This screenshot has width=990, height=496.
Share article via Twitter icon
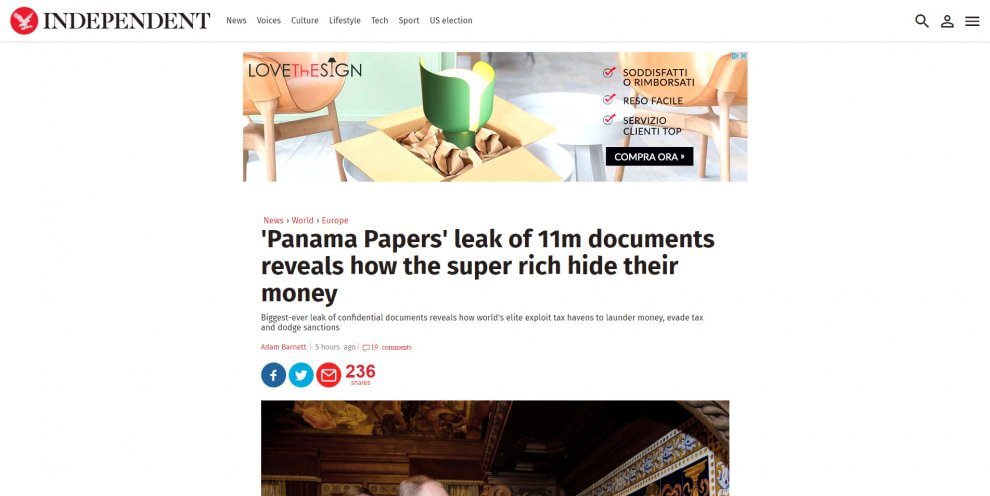tap(301, 375)
